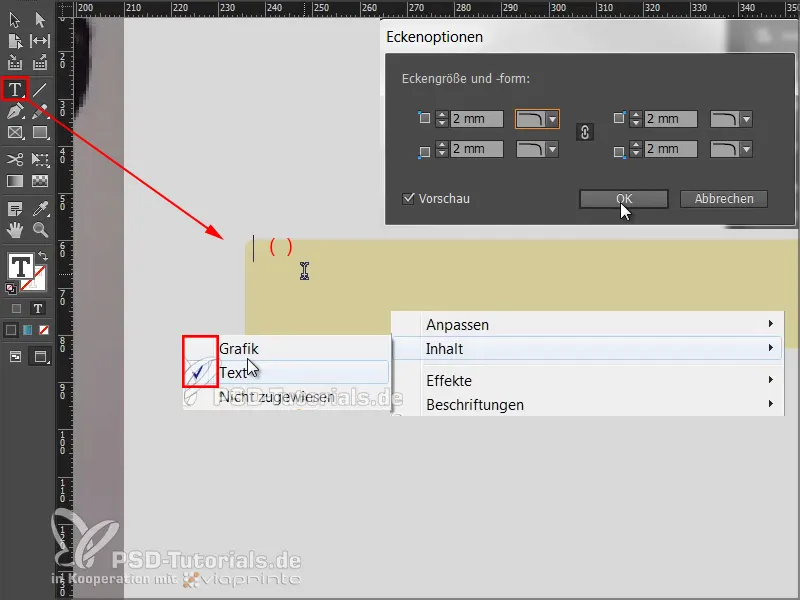
Task: Choose Nicht zugewiesen content type
Action: [287, 396]
